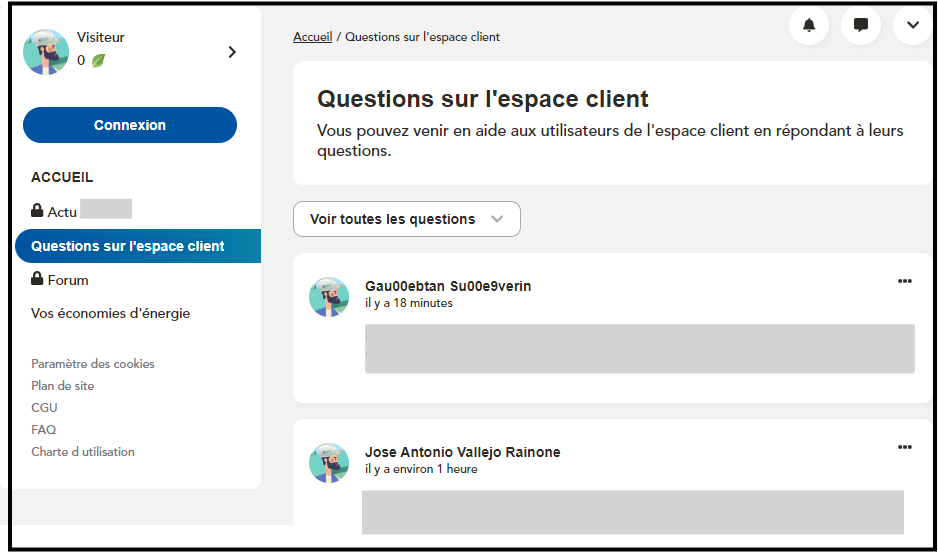
Task: Open the "Charte d utilisation" link
Action: point(83,452)
